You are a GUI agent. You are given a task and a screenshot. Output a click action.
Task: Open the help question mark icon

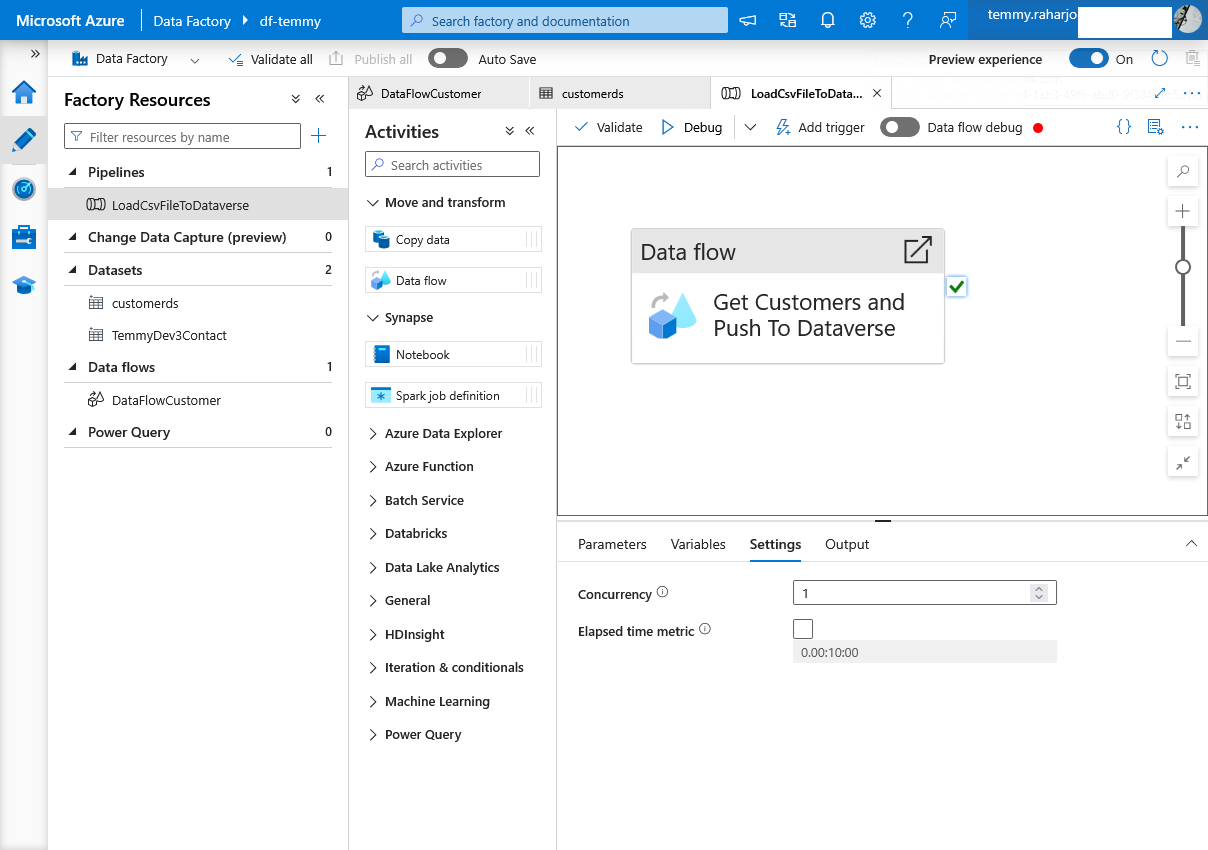908,20
